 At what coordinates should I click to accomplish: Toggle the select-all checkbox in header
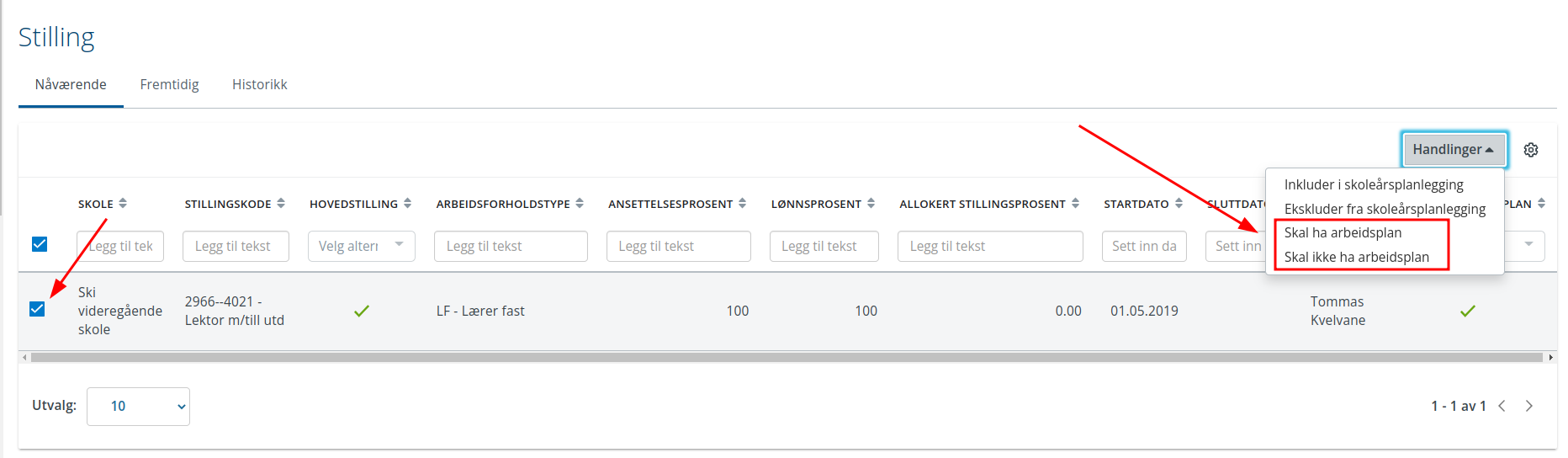click(x=40, y=244)
